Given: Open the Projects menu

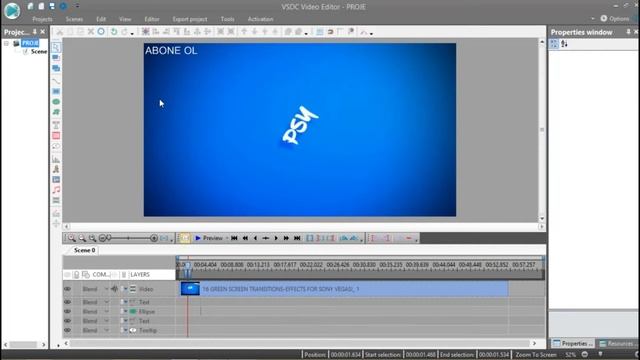Looking at the screenshot, I should [42, 19].
